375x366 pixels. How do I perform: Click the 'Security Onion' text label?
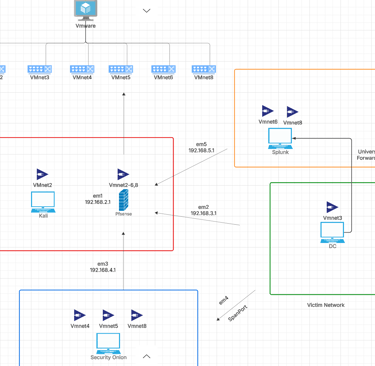click(109, 357)
